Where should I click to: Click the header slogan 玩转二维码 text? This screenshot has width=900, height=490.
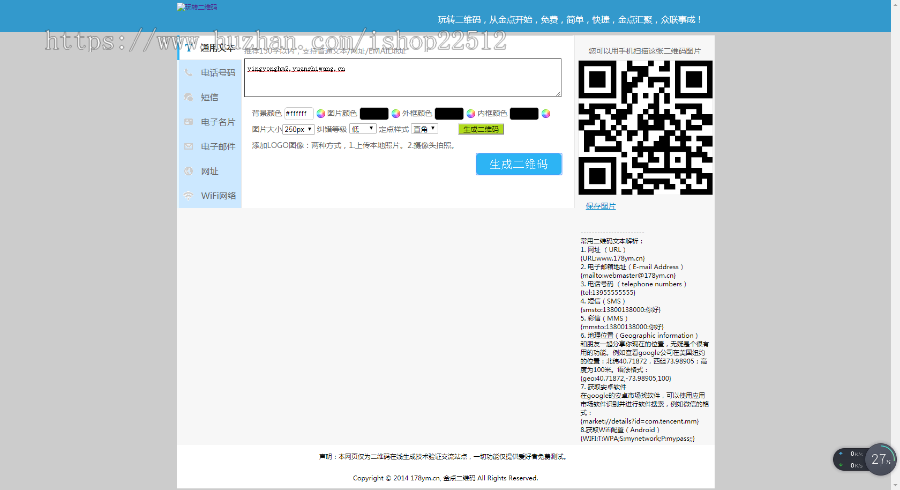click(x=569, y=20)
